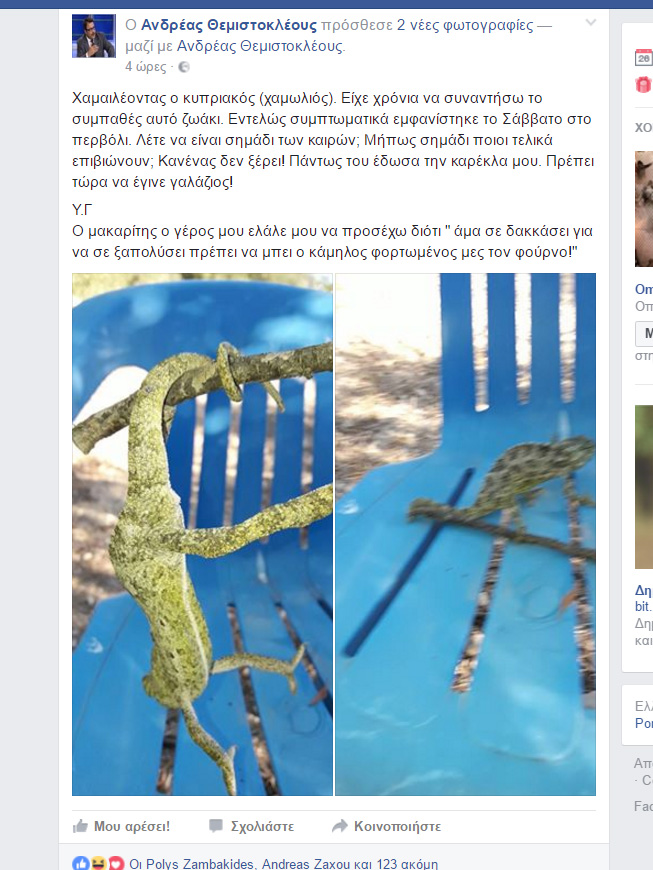The image size is (653, 870).
Task: Open right chameleon on chair photo
Action: click(x=465, y=534)
